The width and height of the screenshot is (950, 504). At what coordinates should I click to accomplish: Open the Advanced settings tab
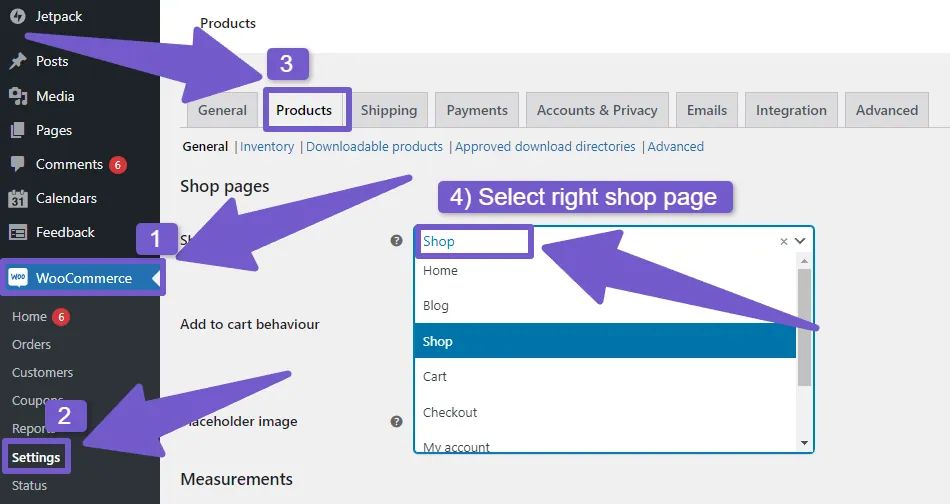coord(886,110)
